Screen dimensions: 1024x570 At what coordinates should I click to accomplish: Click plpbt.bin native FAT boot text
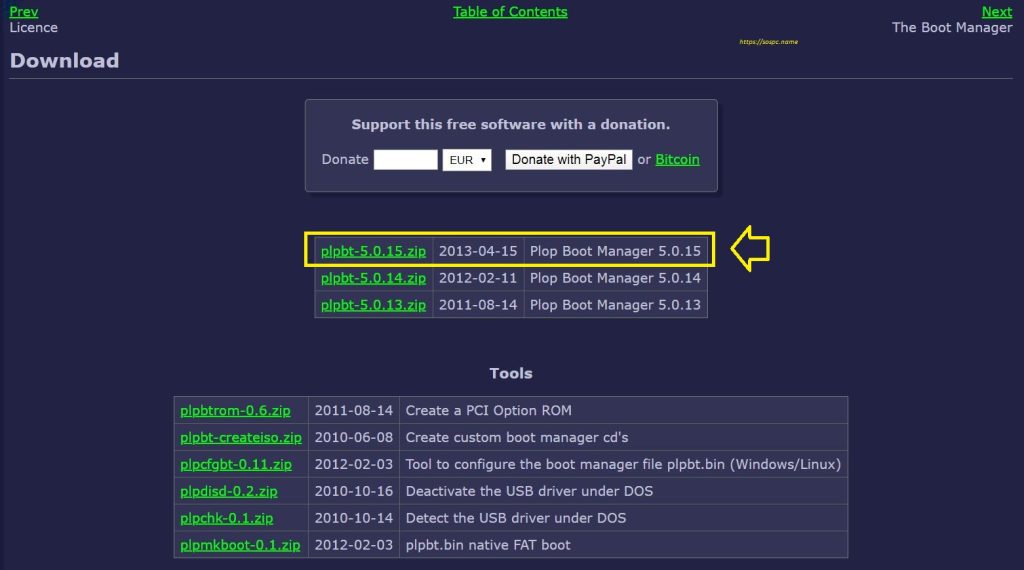[x=488, y=545]
